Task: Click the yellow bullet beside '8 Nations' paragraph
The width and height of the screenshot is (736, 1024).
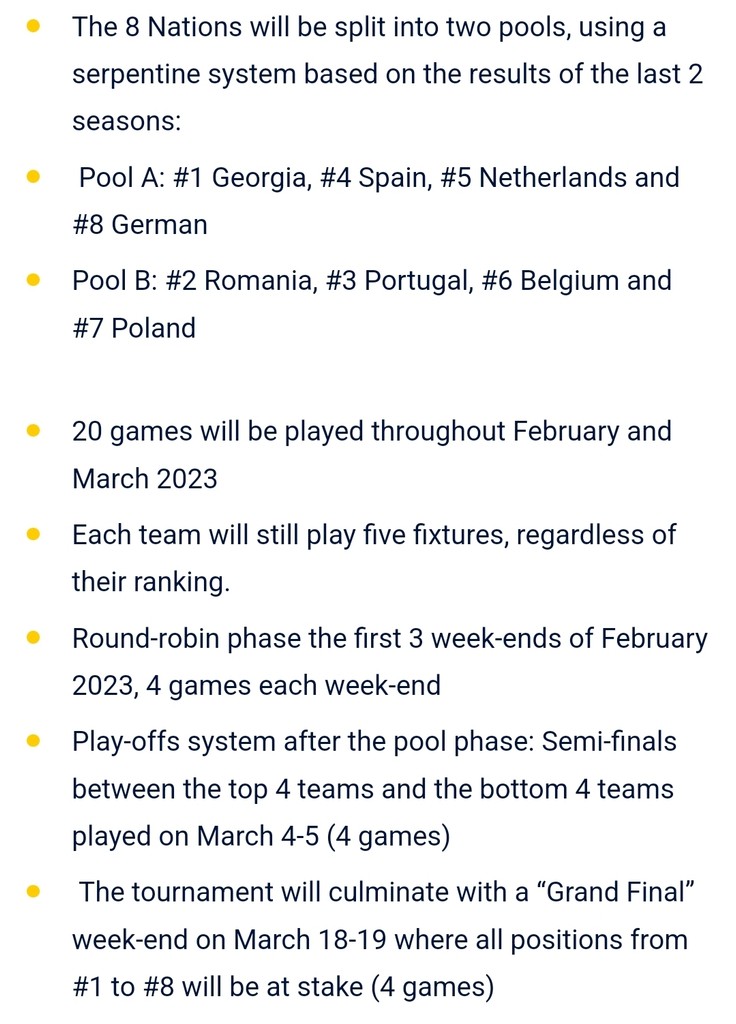Action: tap(33, 27)
